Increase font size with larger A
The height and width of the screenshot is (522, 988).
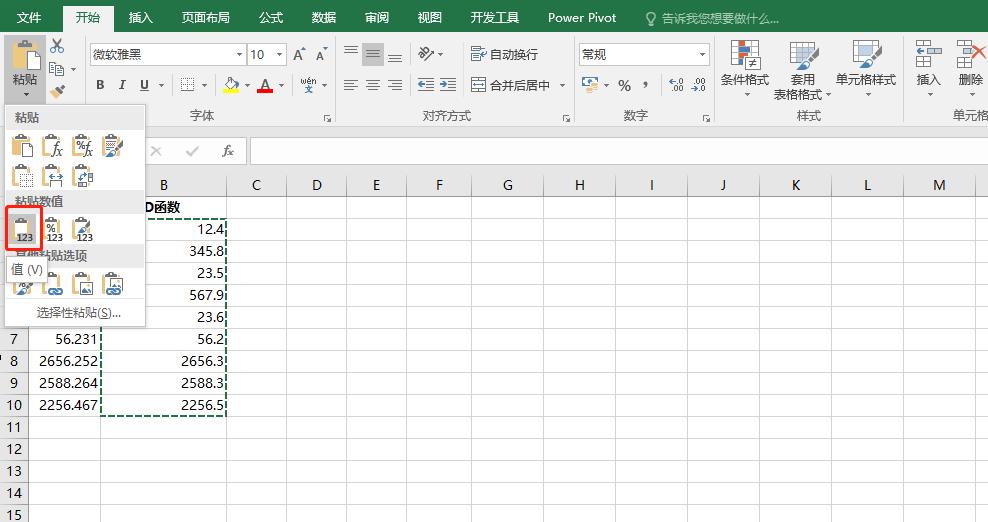coord(299,55)
